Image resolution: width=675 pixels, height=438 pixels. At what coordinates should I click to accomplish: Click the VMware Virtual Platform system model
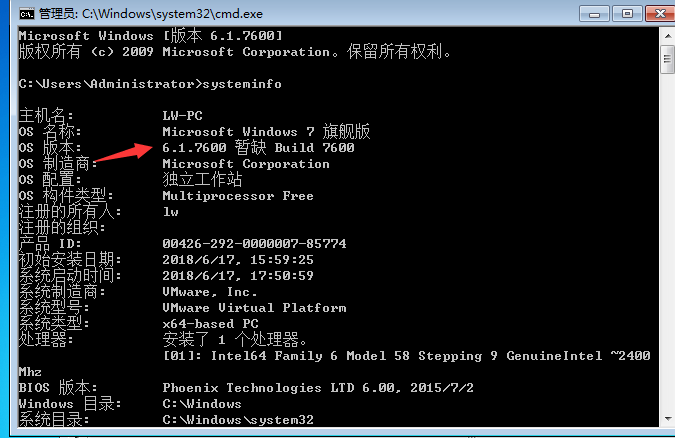coord(254,307)
